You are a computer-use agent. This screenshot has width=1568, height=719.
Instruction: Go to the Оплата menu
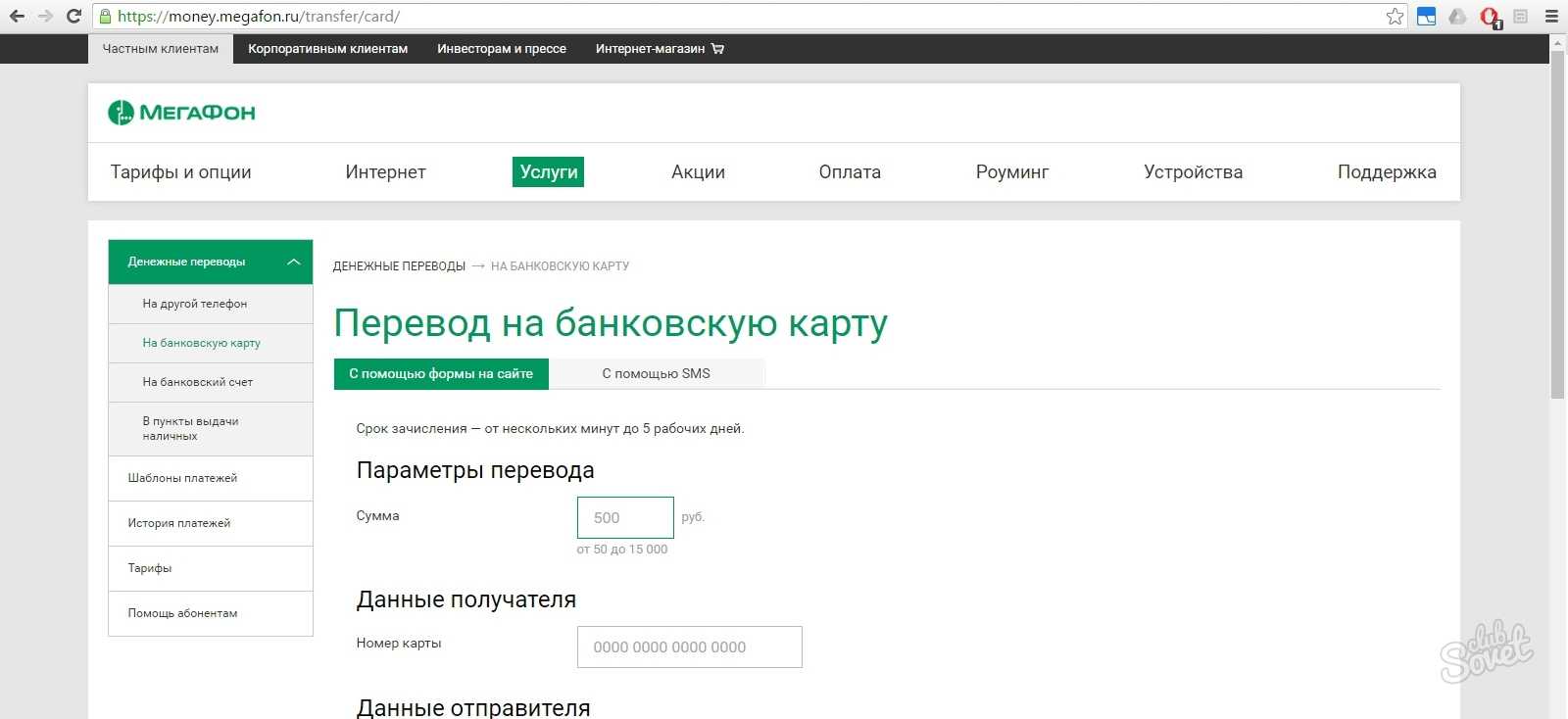[850, 171]
